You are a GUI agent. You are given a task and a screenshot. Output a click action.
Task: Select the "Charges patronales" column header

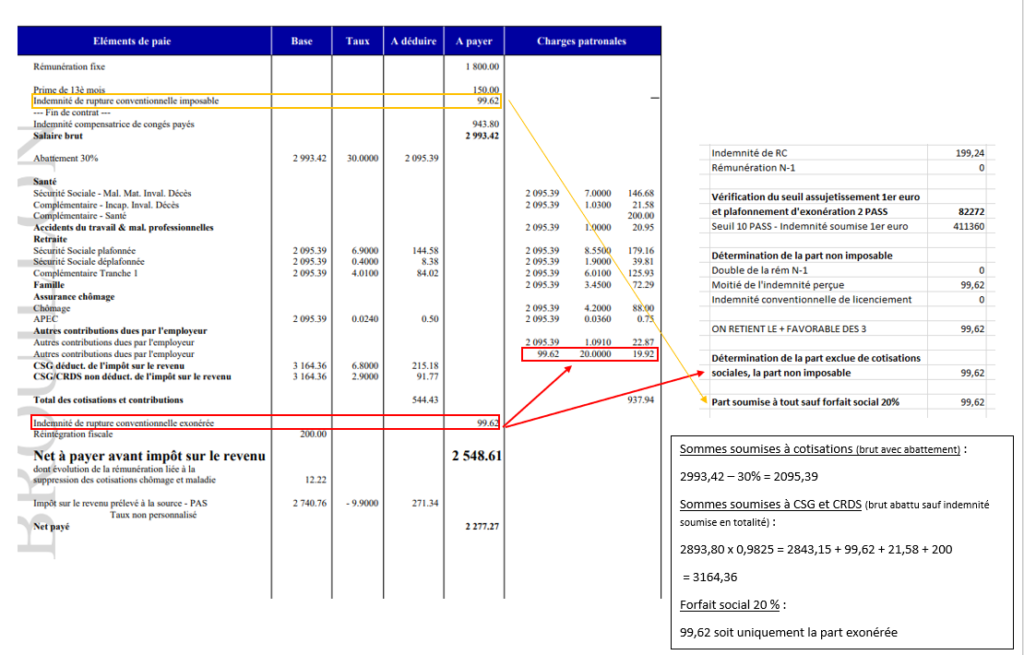tap(583, 40)
